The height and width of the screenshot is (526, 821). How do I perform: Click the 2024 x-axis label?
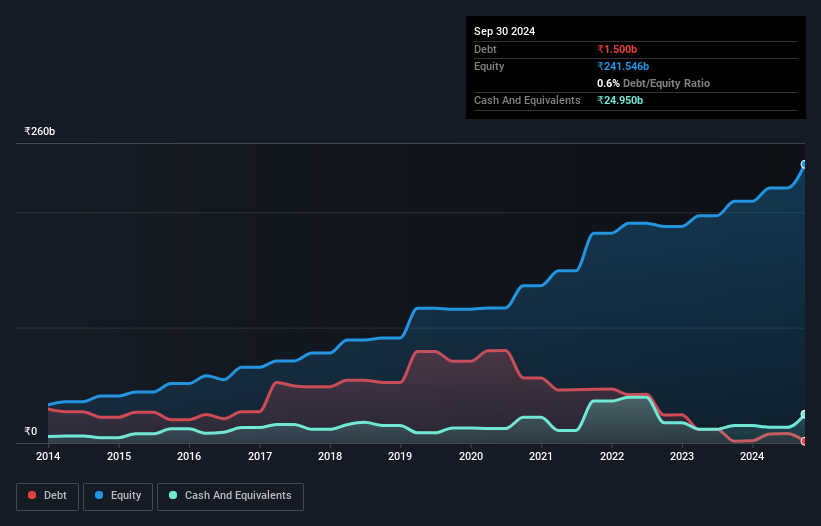[x=752, y=456]
